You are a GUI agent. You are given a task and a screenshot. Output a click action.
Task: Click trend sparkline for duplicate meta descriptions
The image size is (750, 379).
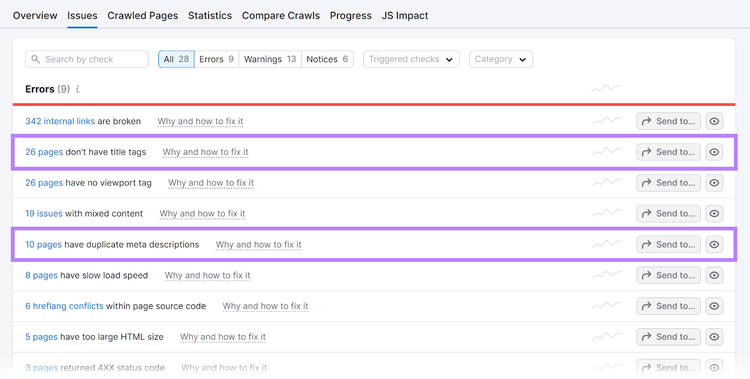click(x=607, y=244)
